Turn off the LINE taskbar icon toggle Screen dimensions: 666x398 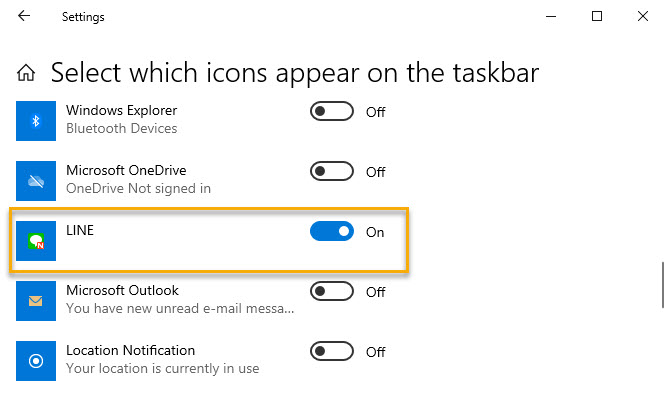click(332, 231)
